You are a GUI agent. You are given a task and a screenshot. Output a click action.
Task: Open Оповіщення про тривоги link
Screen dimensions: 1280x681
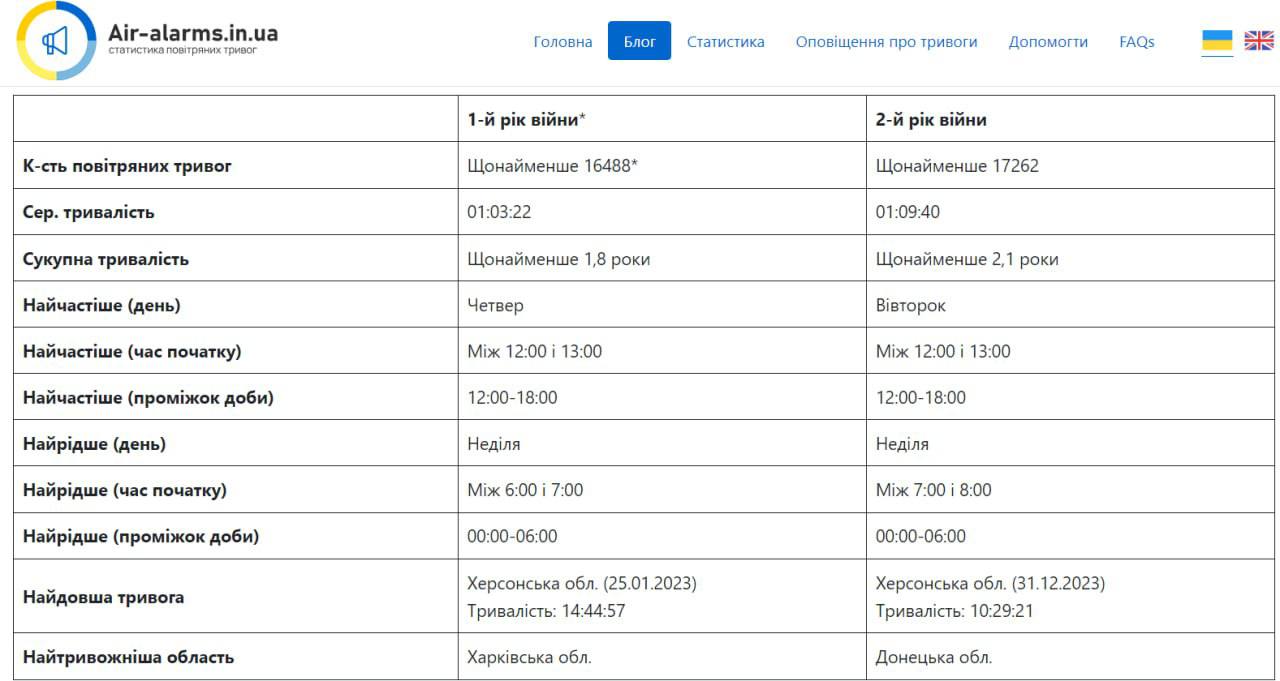[886, 41]
